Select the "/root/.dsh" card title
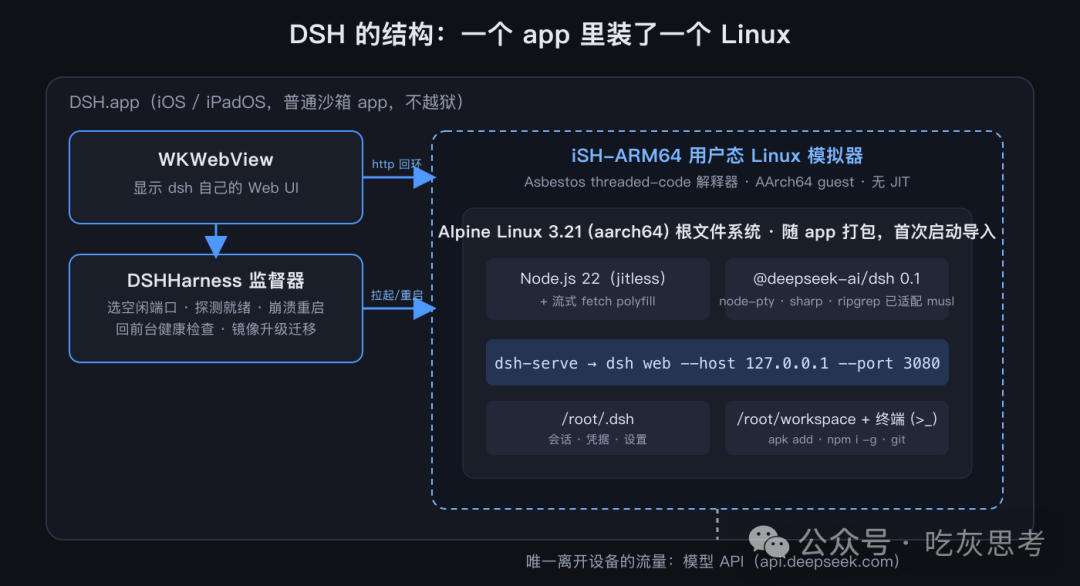The width and height of the screenshot is (1080, 586). [x=597, y=419]
